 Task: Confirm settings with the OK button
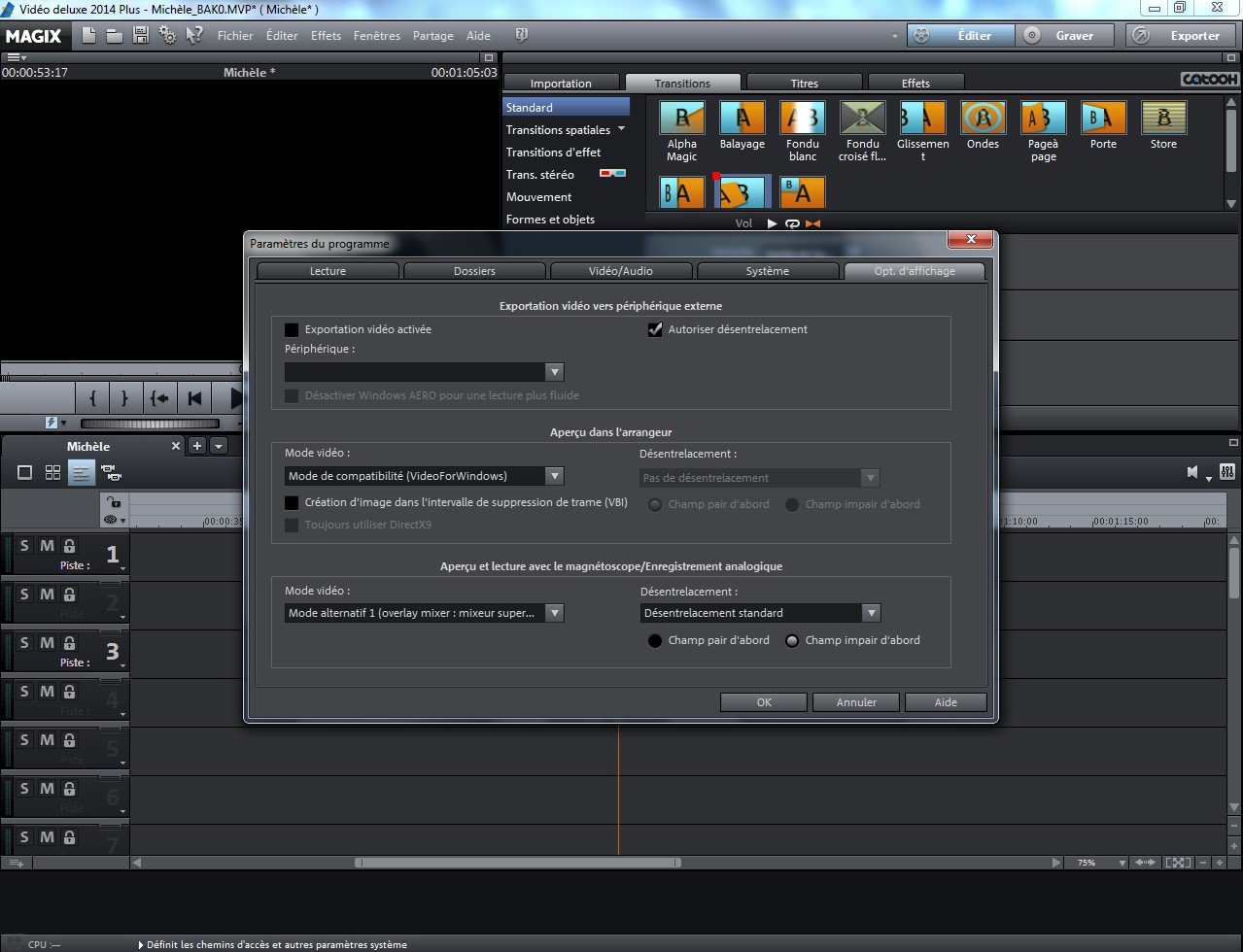[764, 702]
